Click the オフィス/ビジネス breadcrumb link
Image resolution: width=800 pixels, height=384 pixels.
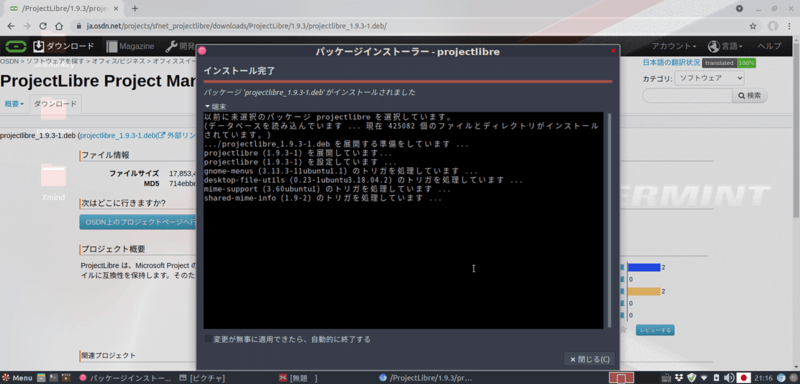(x=118, y=61)
